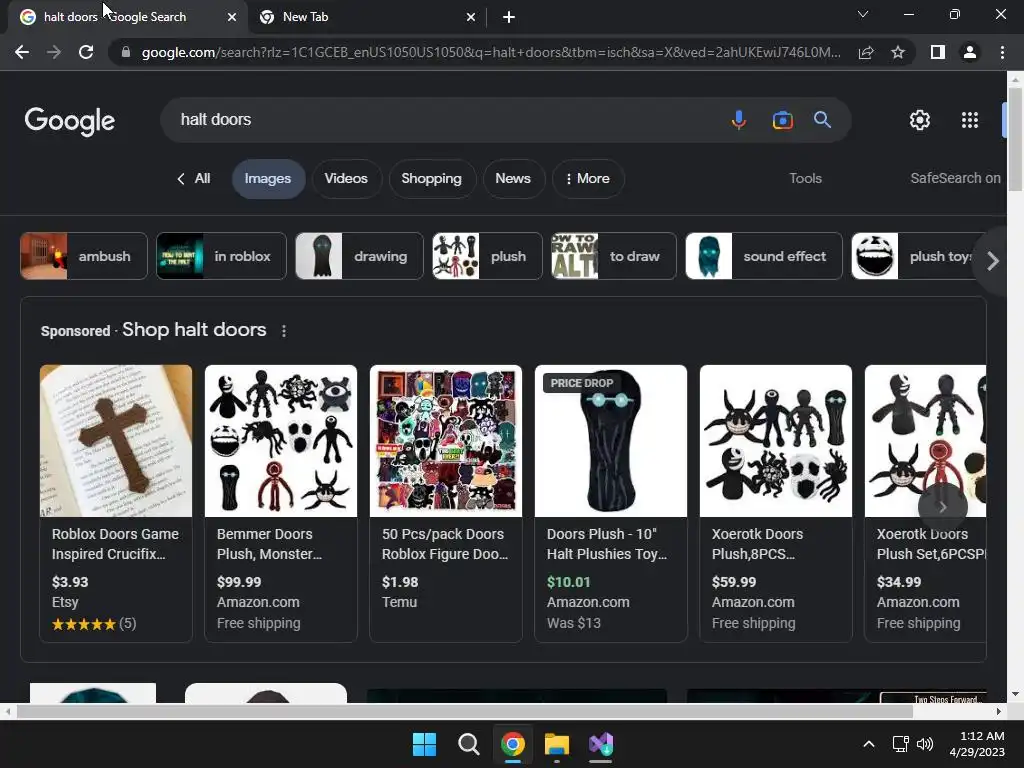Open File Explorer from taskbar
The image size is (1024, 768).
click(x=557, y=744)
